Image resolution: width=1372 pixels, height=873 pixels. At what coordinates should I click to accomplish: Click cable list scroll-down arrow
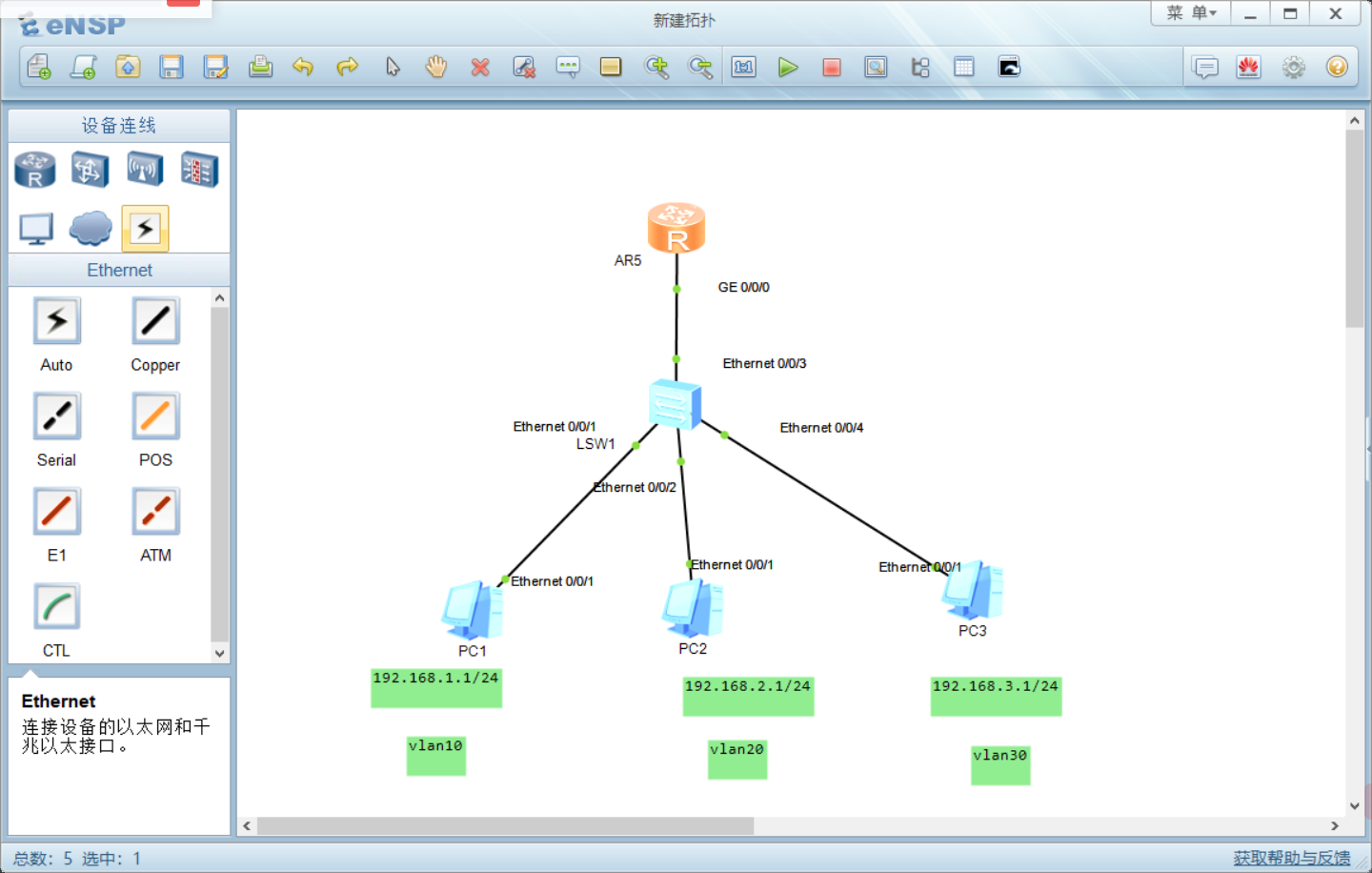(x=220, y=654)
